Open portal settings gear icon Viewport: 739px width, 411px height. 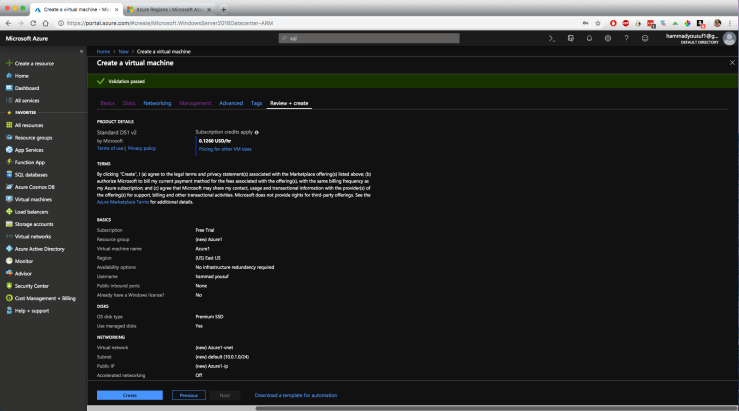pyautogui.click(x=609, y=38)
